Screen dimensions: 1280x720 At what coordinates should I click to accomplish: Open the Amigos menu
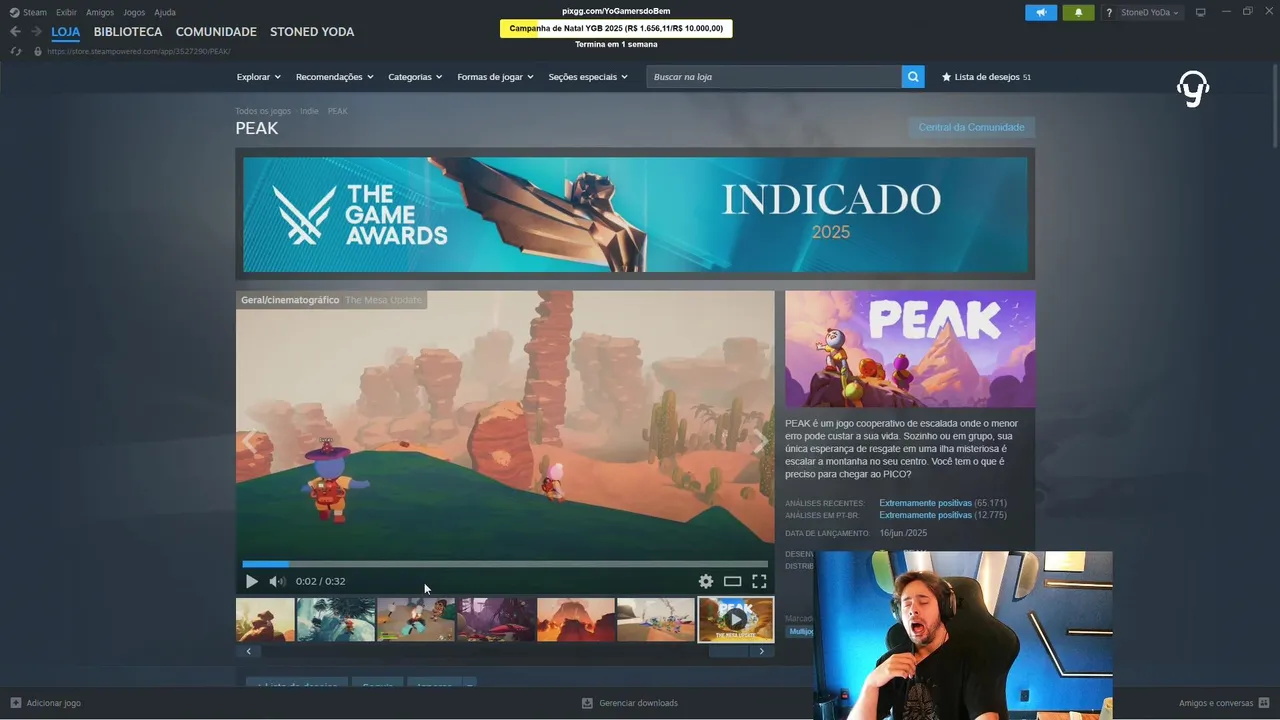click(100, 12)
